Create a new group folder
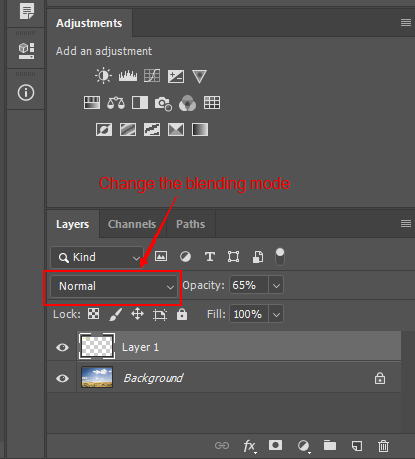The height and width of the screenshot is (459, 415). coord(330,445)
